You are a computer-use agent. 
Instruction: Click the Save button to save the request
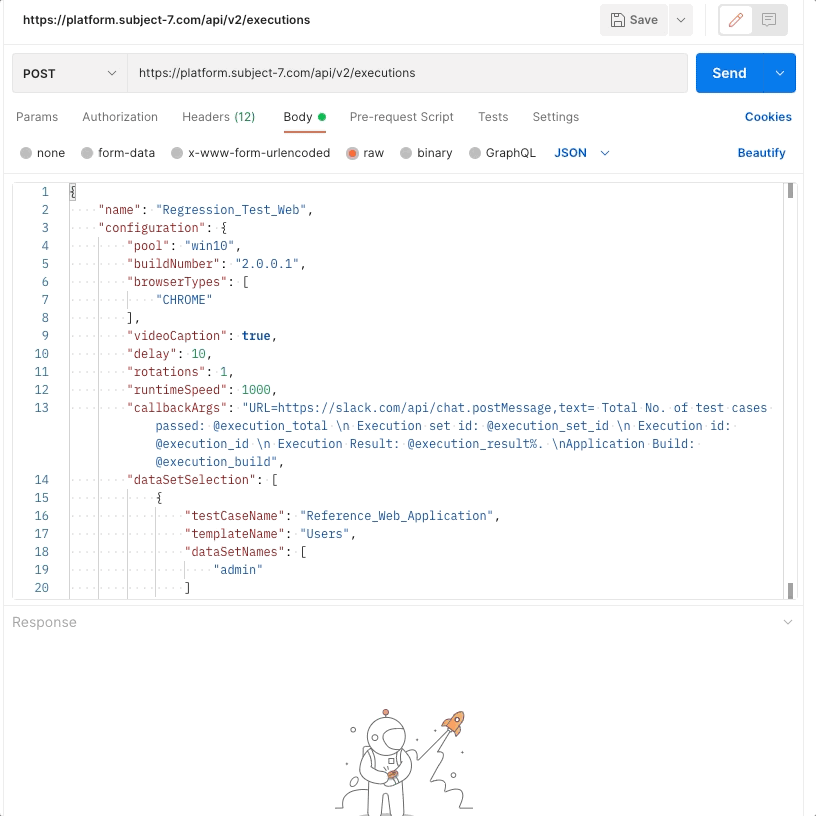tap(633, 21)
